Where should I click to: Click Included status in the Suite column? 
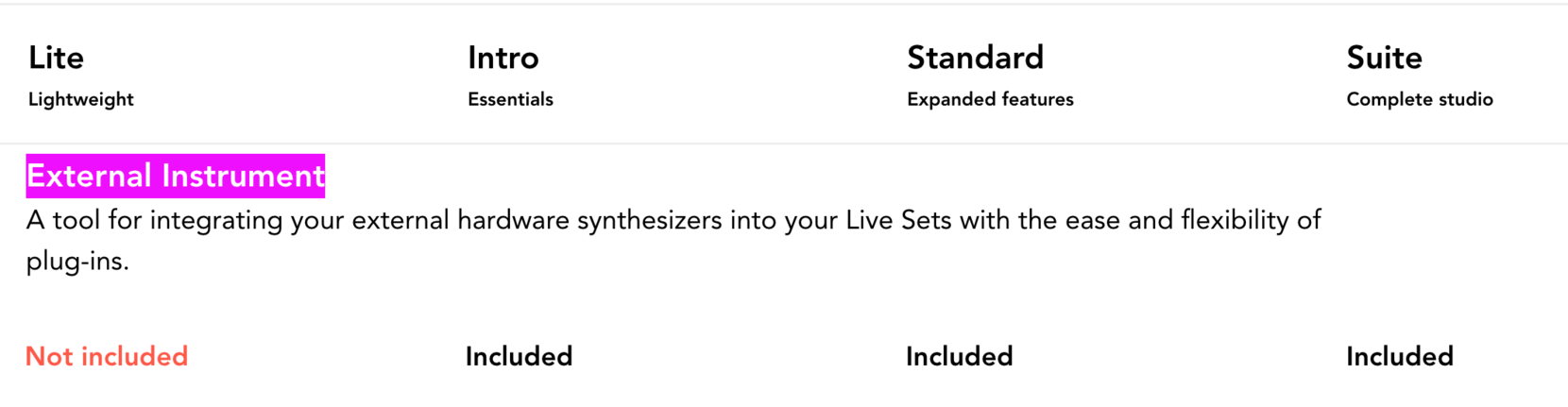pos(1399,356)
